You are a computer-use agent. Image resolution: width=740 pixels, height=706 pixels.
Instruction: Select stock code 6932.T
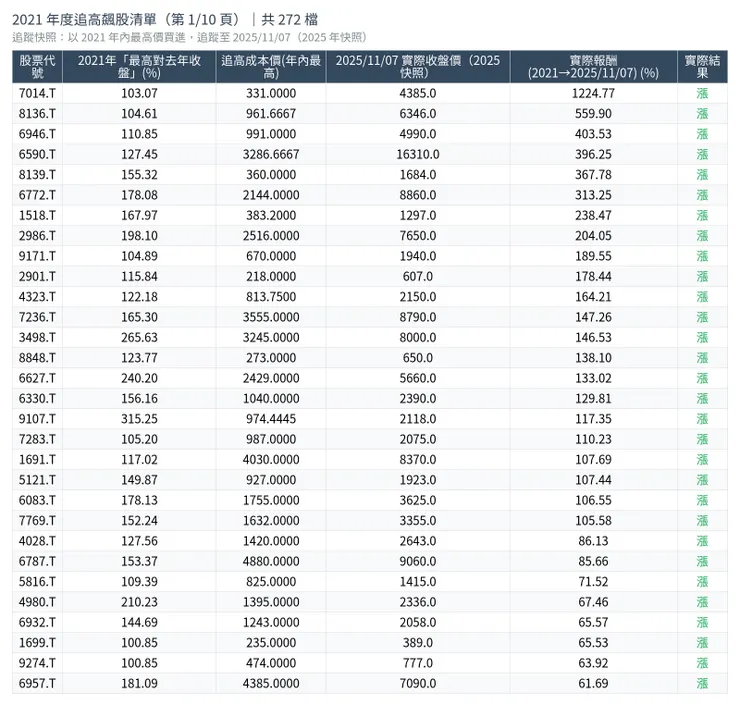point(37,622)
